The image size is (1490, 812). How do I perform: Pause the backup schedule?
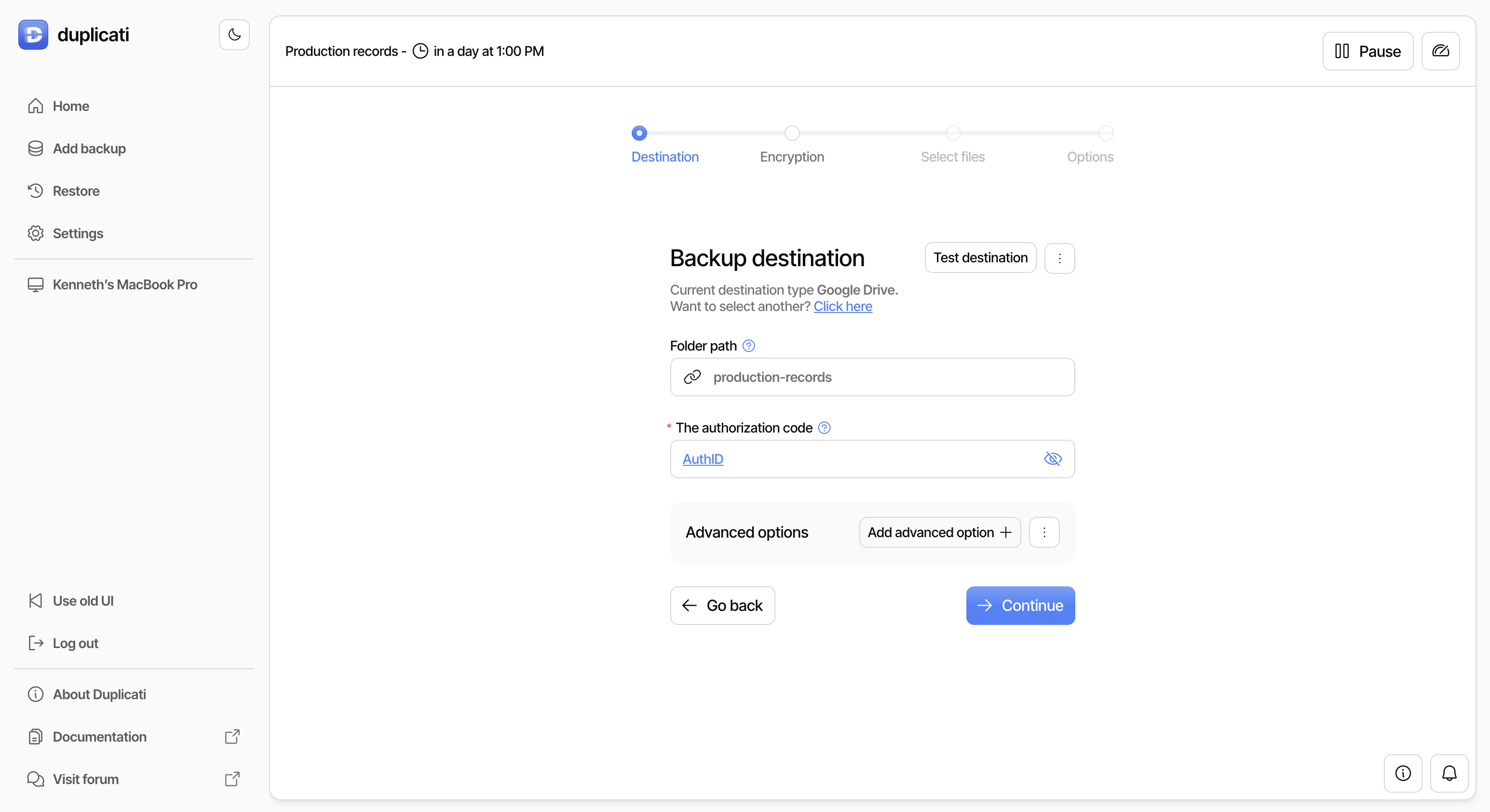[x=1368, y=51]
